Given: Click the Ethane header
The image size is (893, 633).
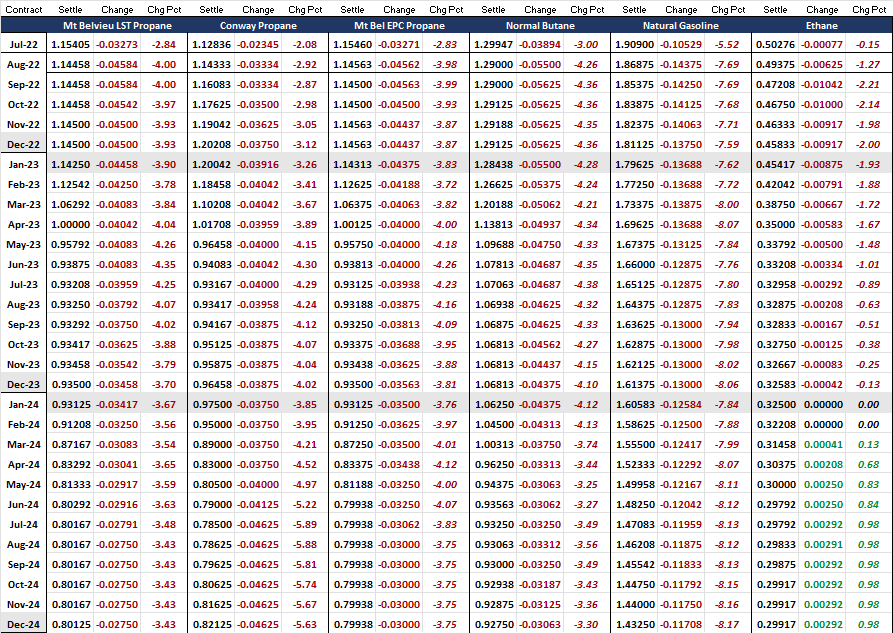Looking at the screenshot, I should (x=821, y=26).
